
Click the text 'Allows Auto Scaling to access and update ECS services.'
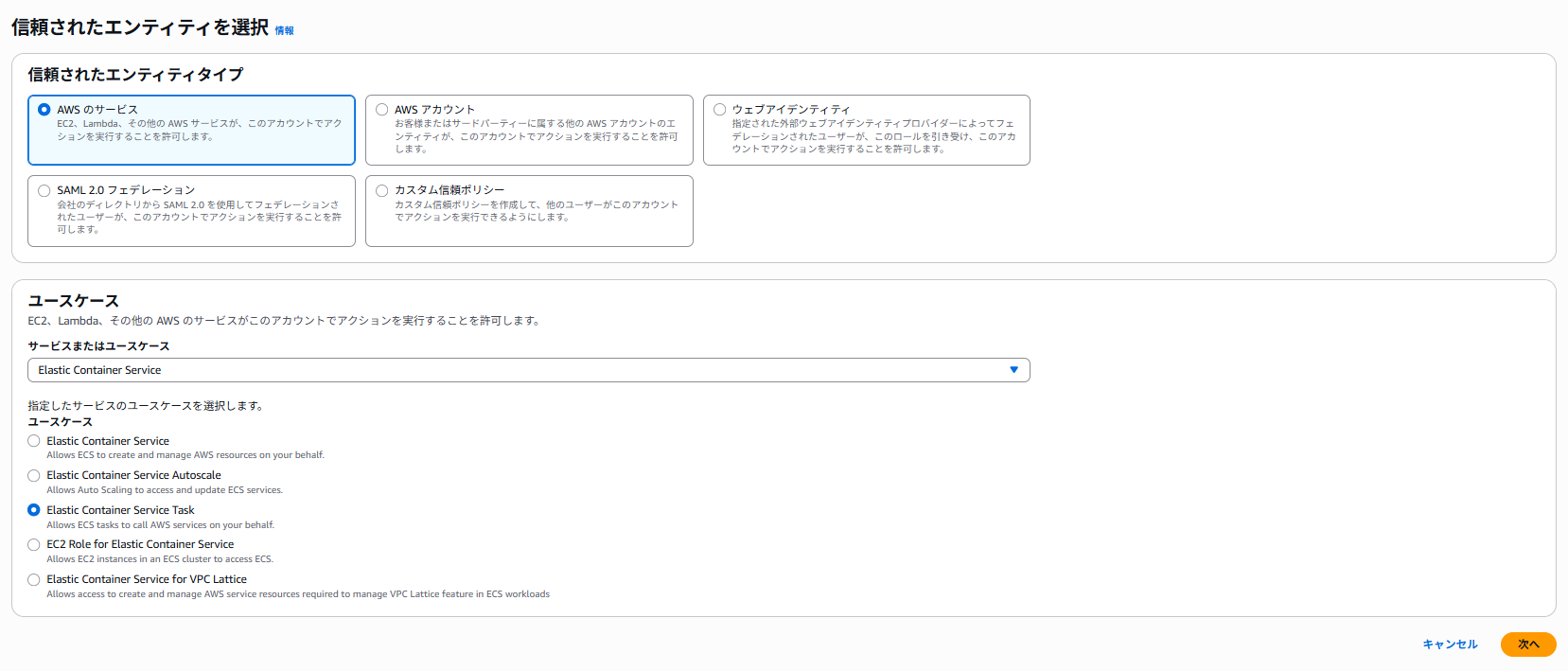165,490
